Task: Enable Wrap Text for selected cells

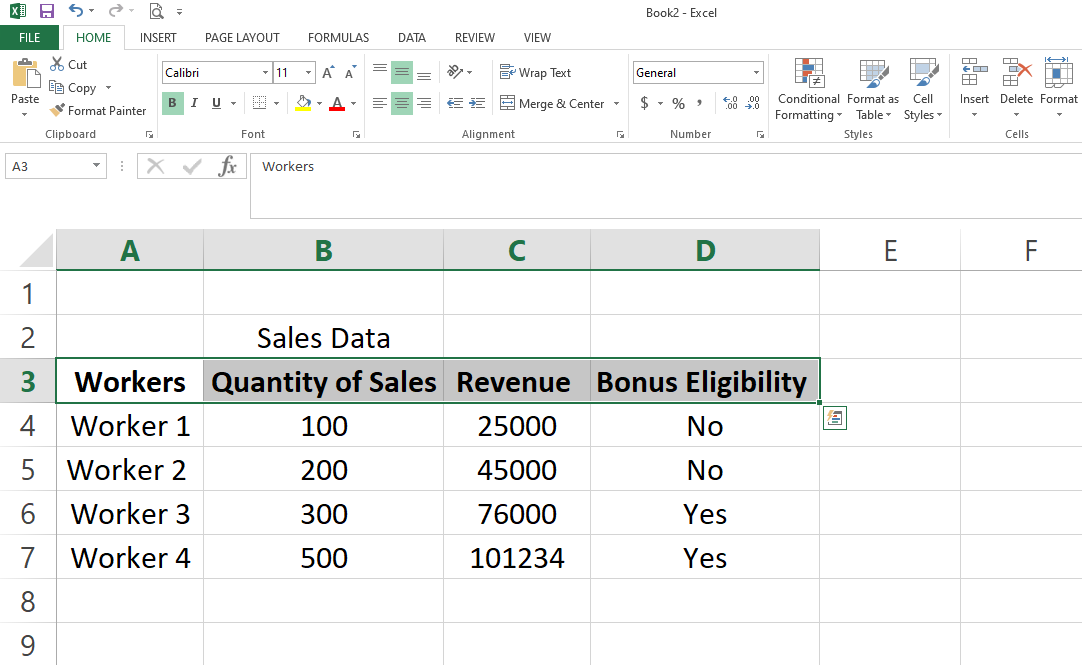Action: (x=535, y=73)
